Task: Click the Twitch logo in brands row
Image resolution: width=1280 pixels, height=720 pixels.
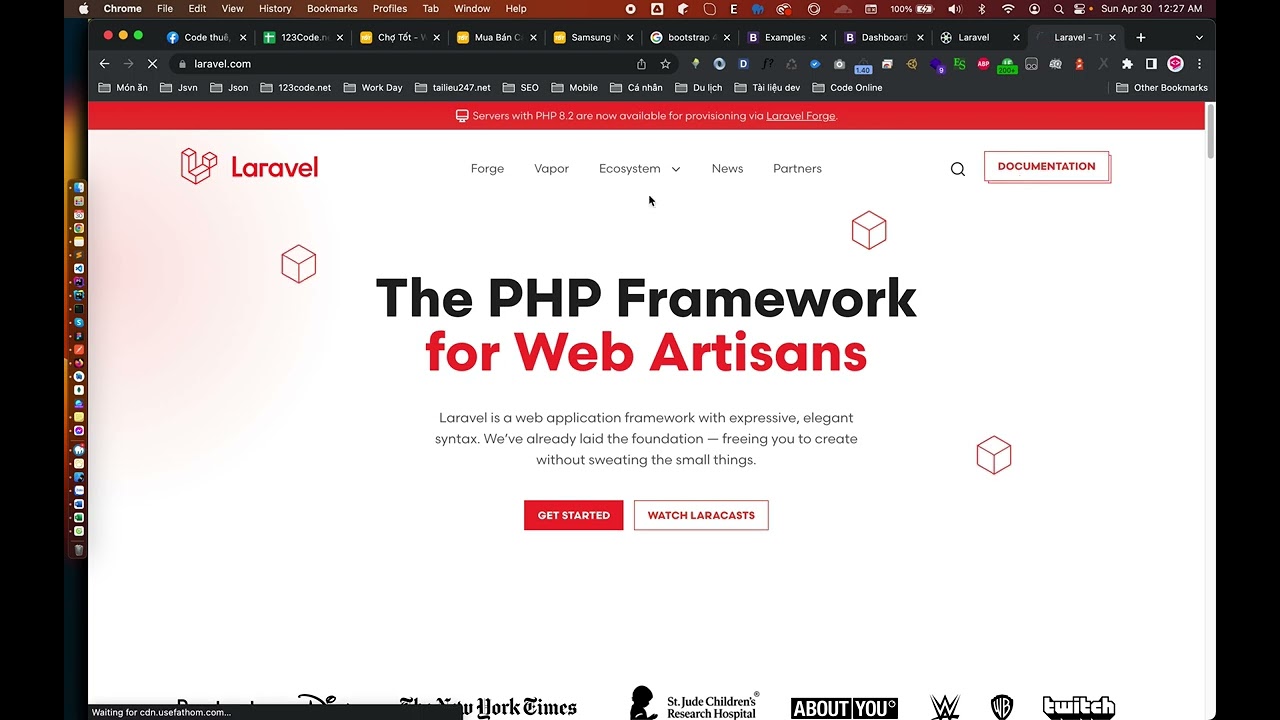Action: 1078,707
